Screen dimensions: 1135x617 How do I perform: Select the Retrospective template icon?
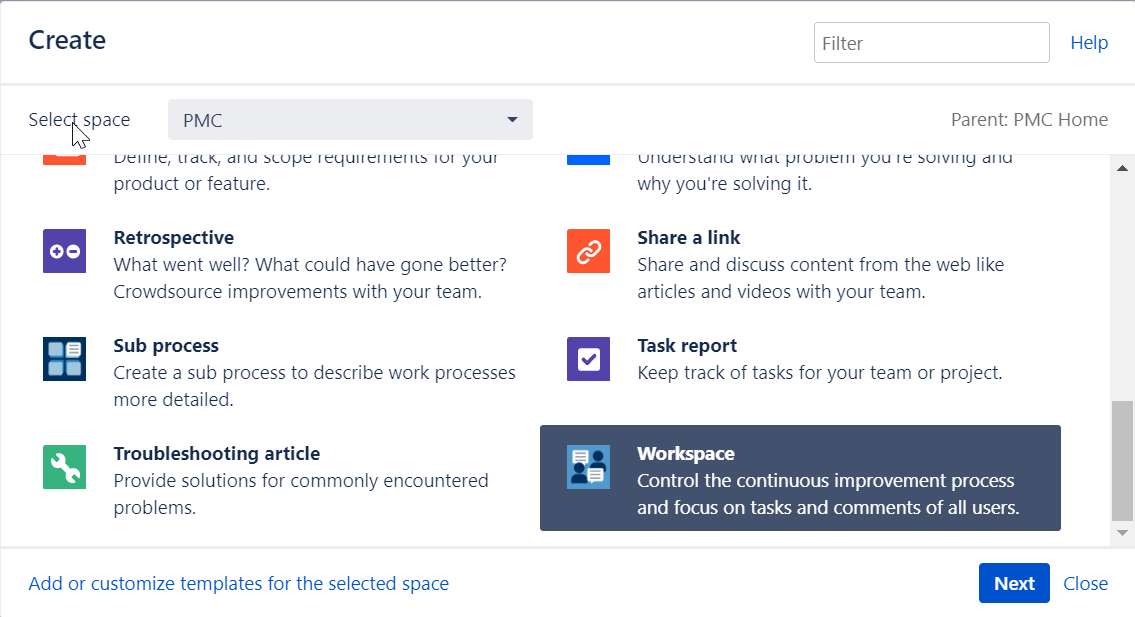(64, 251)
